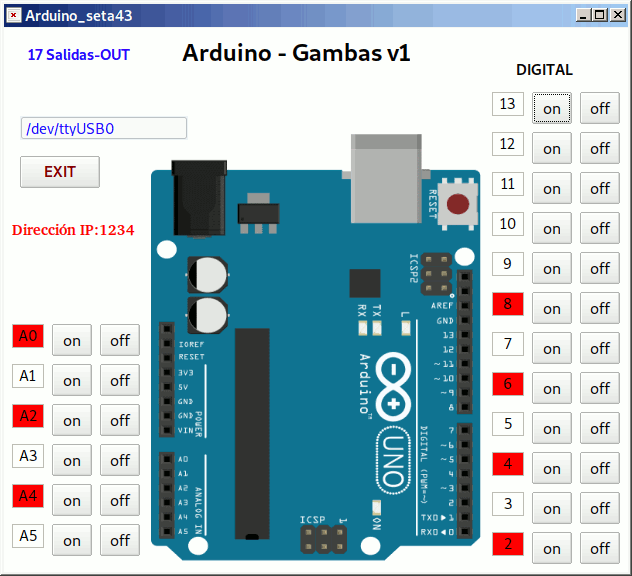The image size is (632, 576).
Task: Turn off analog pin A1
Action: click(120, 380)
